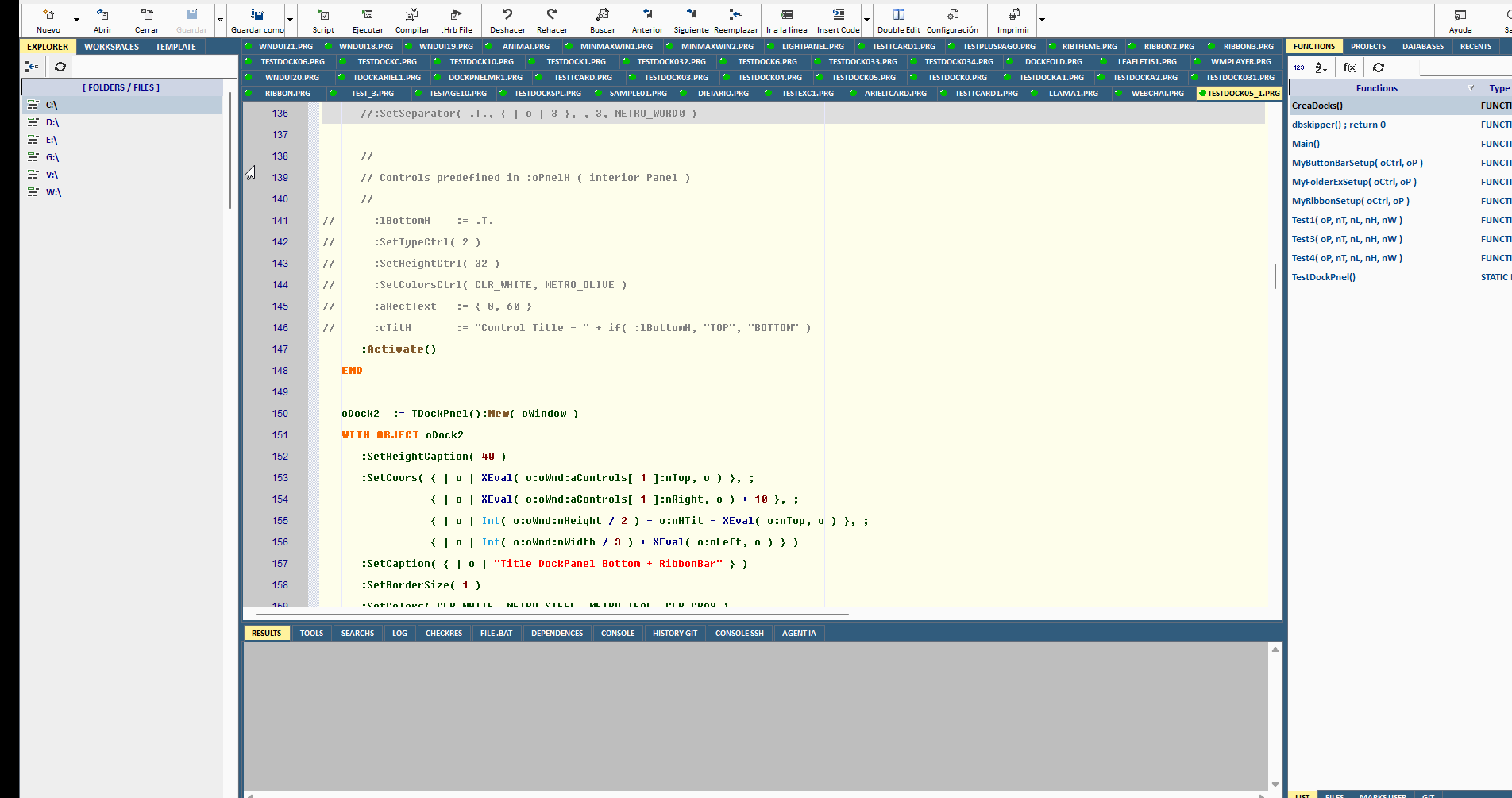Open the RECENTS tab
1512x798 pixels.
1475,47
